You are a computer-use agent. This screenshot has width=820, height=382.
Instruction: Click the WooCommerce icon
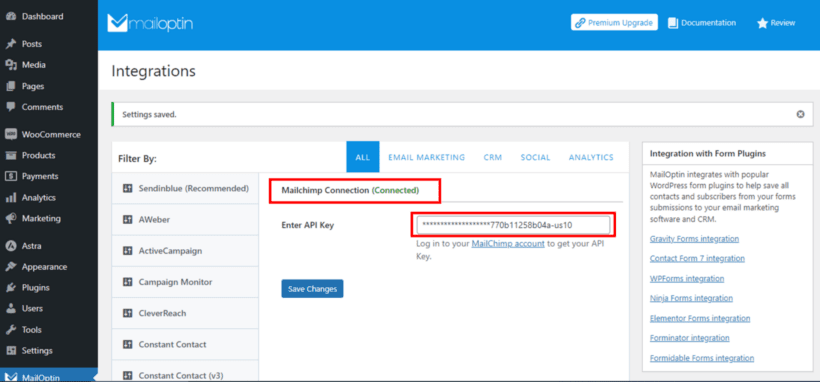(x=11, y=134)
